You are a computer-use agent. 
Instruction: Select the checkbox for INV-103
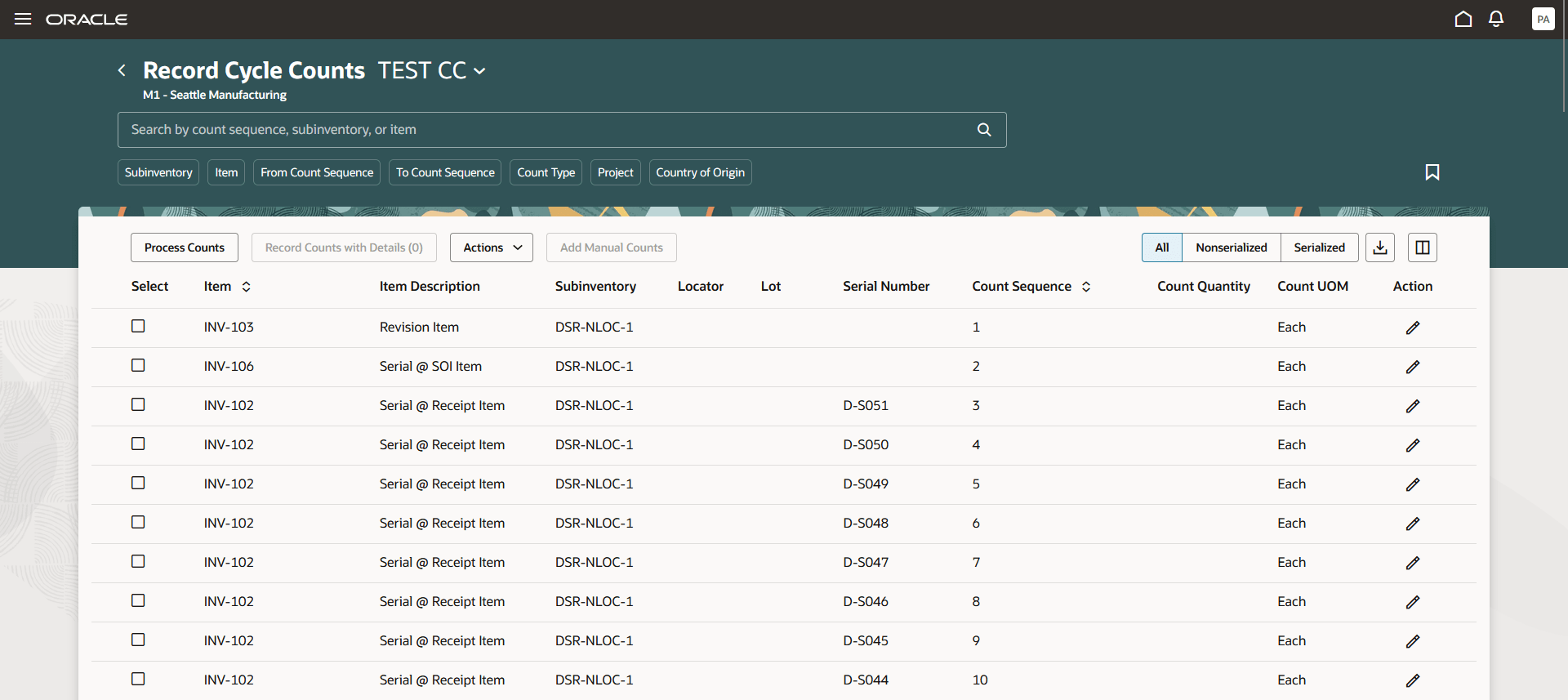click(138, 326)
